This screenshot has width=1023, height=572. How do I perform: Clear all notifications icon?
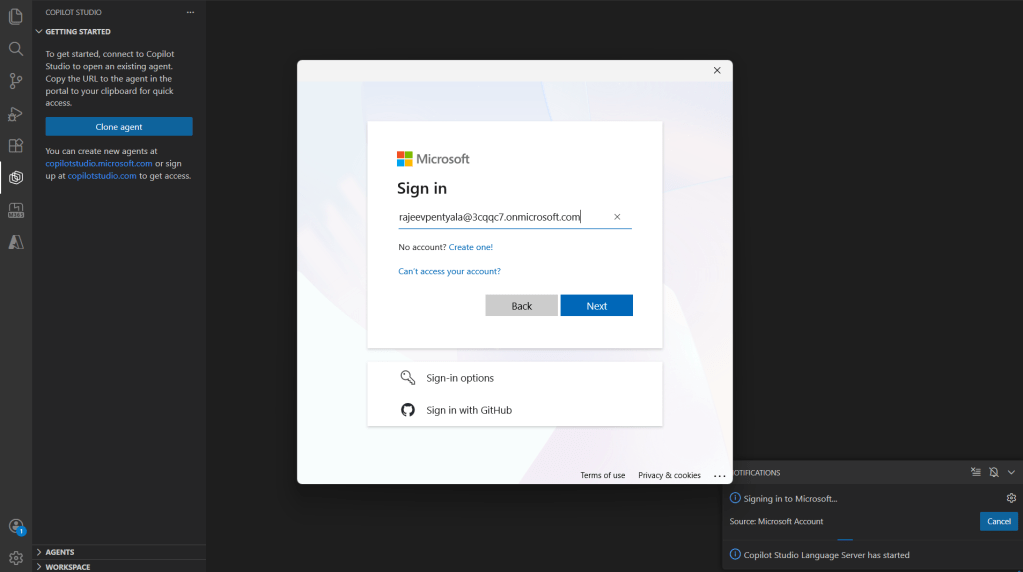coord(976,472)
